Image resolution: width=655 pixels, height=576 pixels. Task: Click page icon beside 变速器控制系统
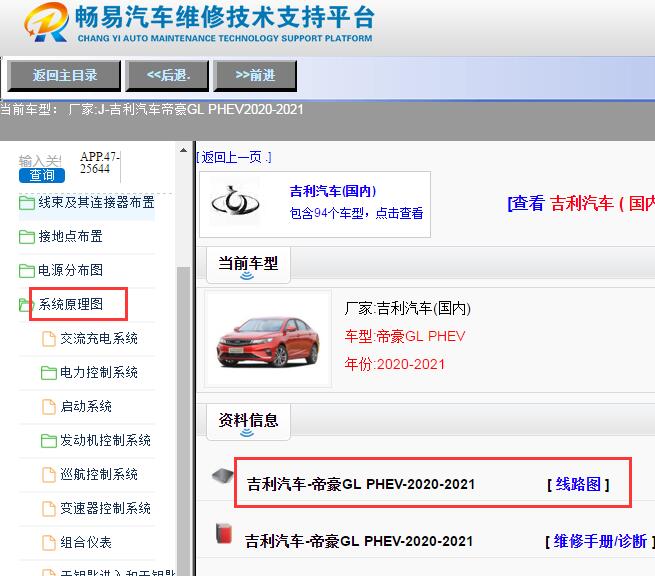coord(49,509)
